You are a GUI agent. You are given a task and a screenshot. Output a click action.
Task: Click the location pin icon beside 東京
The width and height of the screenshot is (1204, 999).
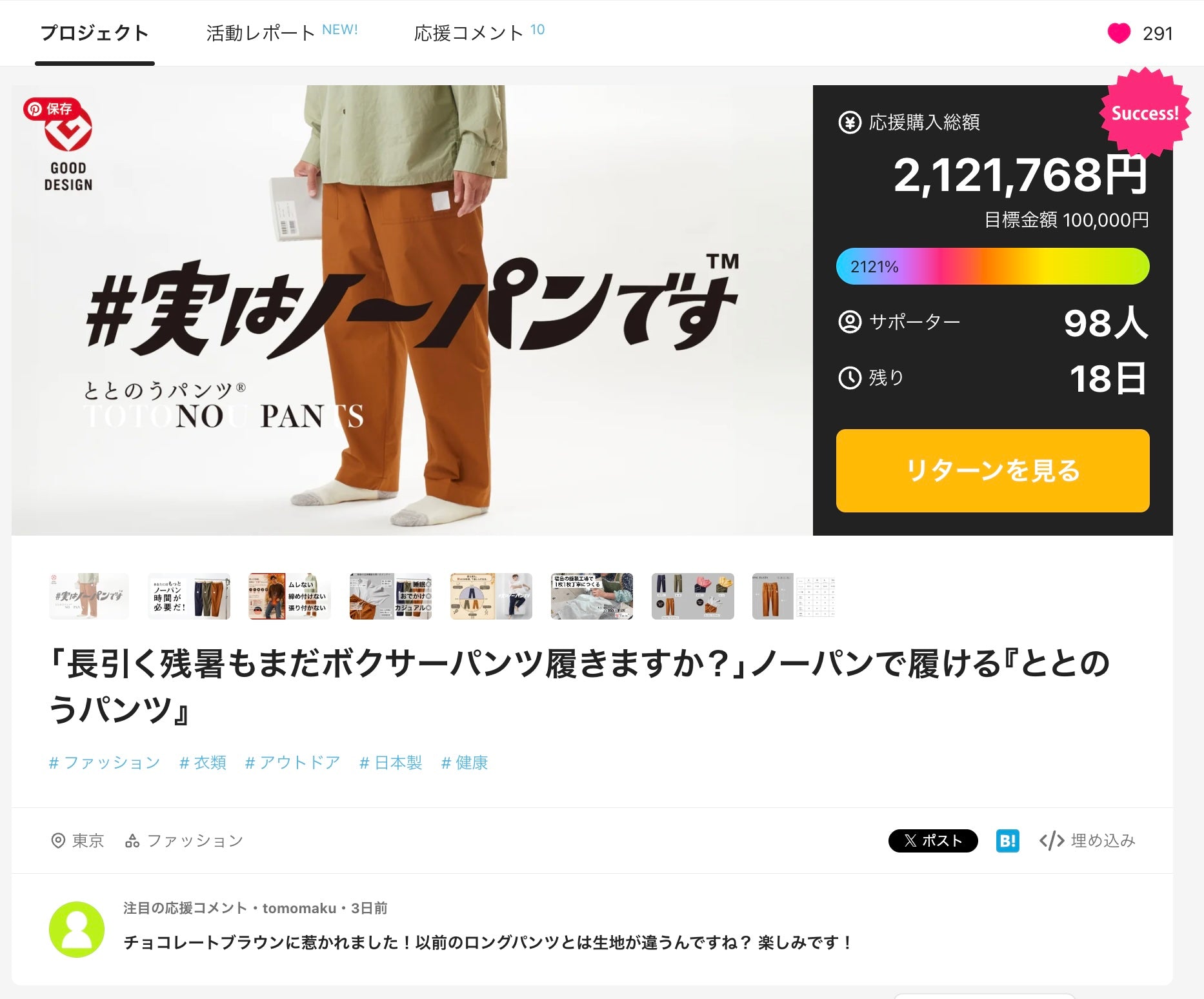[58, 841]
